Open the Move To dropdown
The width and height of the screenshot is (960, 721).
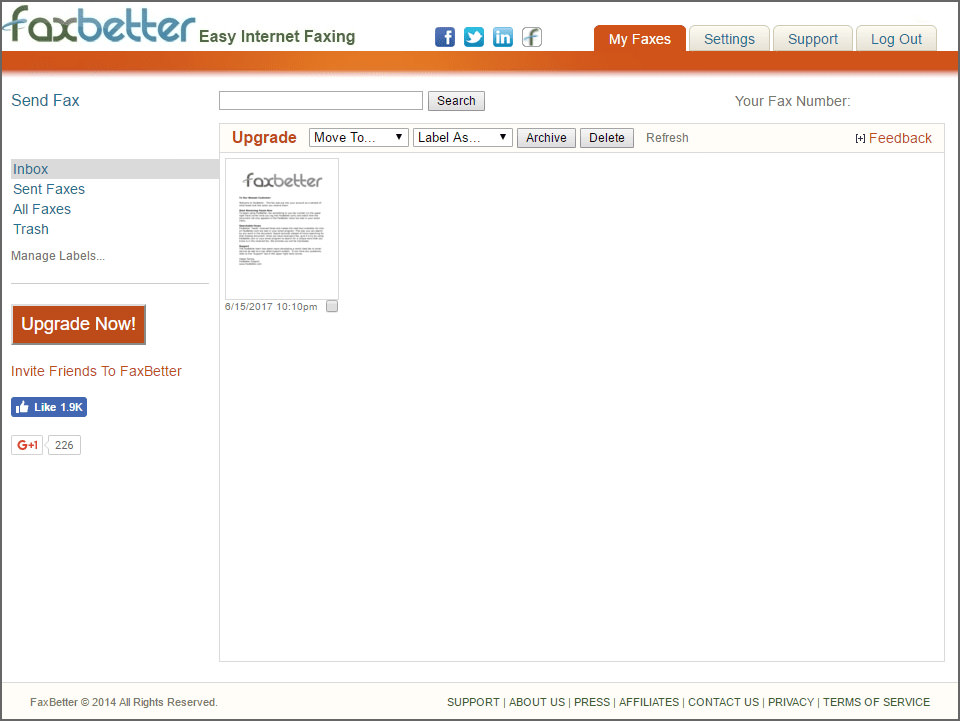click(x=359, y=138)
